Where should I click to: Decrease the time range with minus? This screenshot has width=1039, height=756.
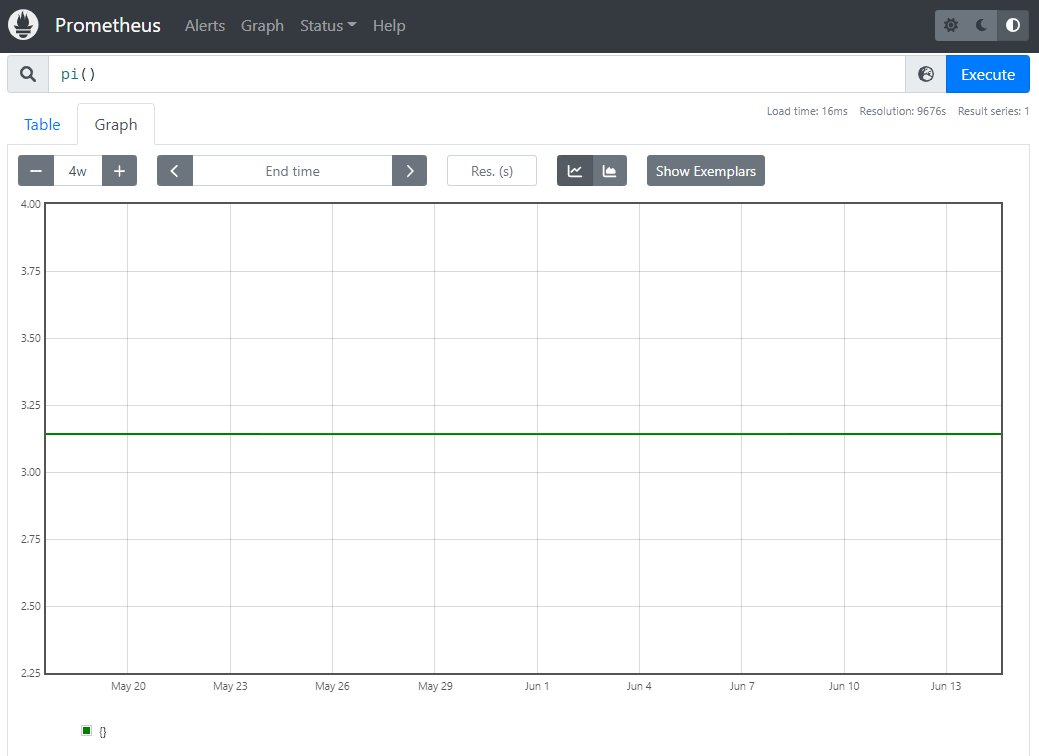click(36, 171)
